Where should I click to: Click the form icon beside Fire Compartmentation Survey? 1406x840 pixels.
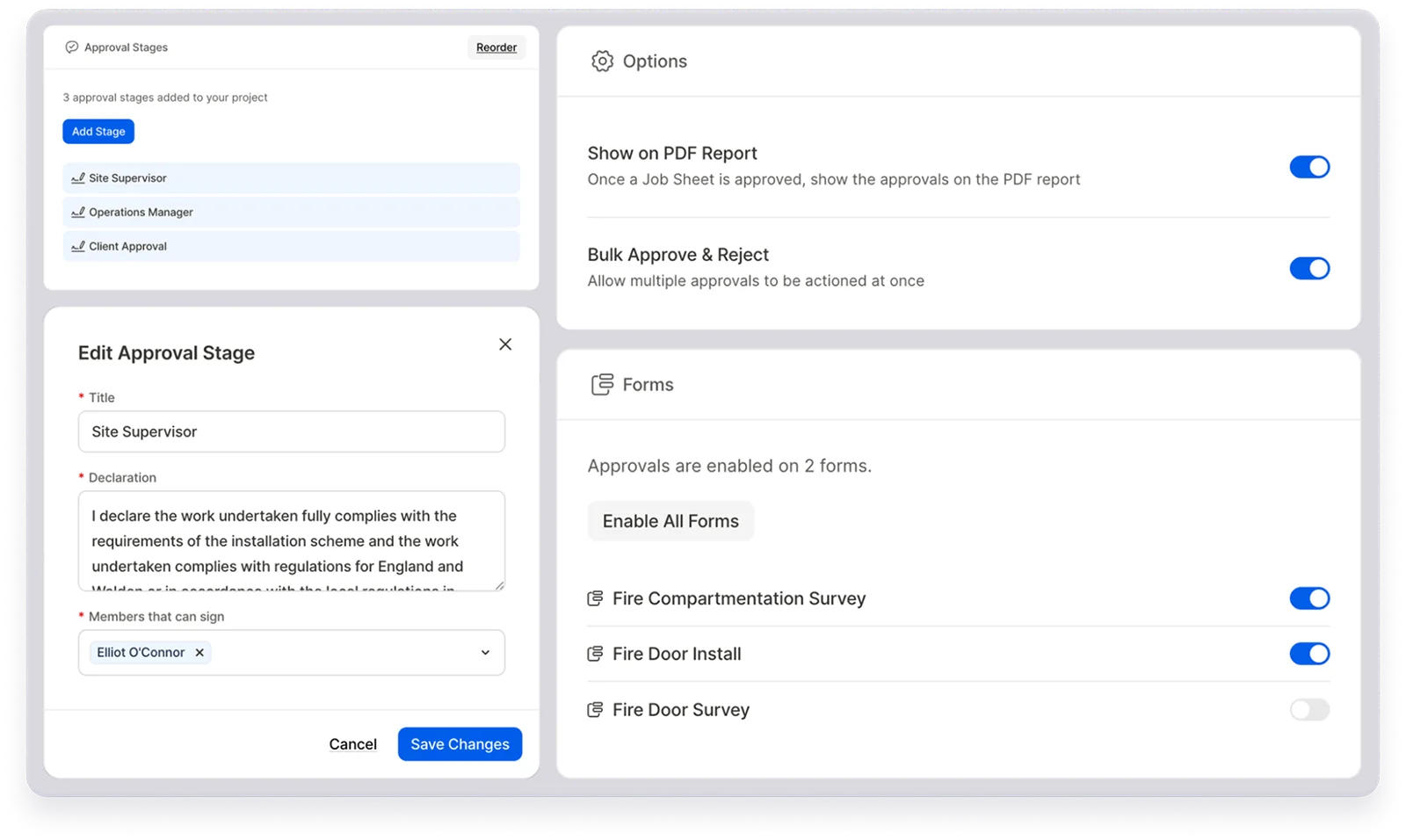coord(595,598)
